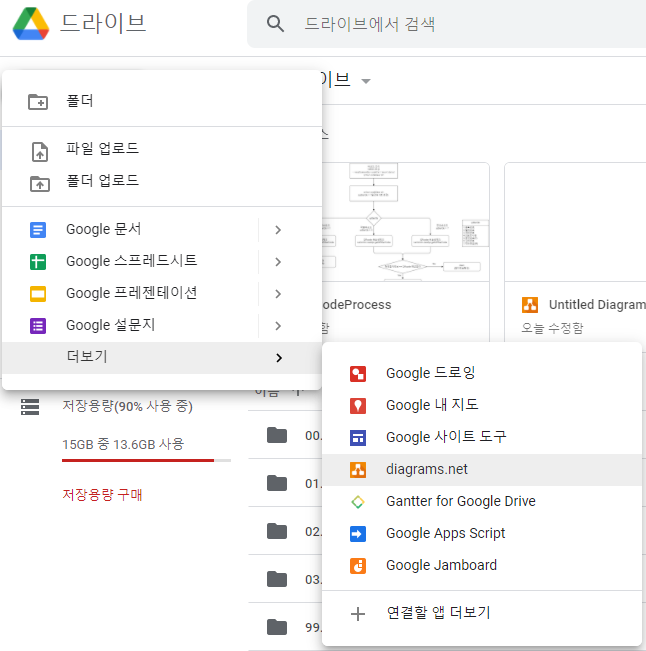Select the folder icon in row 00.
Viewport: 646px width, 651px height.
click(277, 435)
